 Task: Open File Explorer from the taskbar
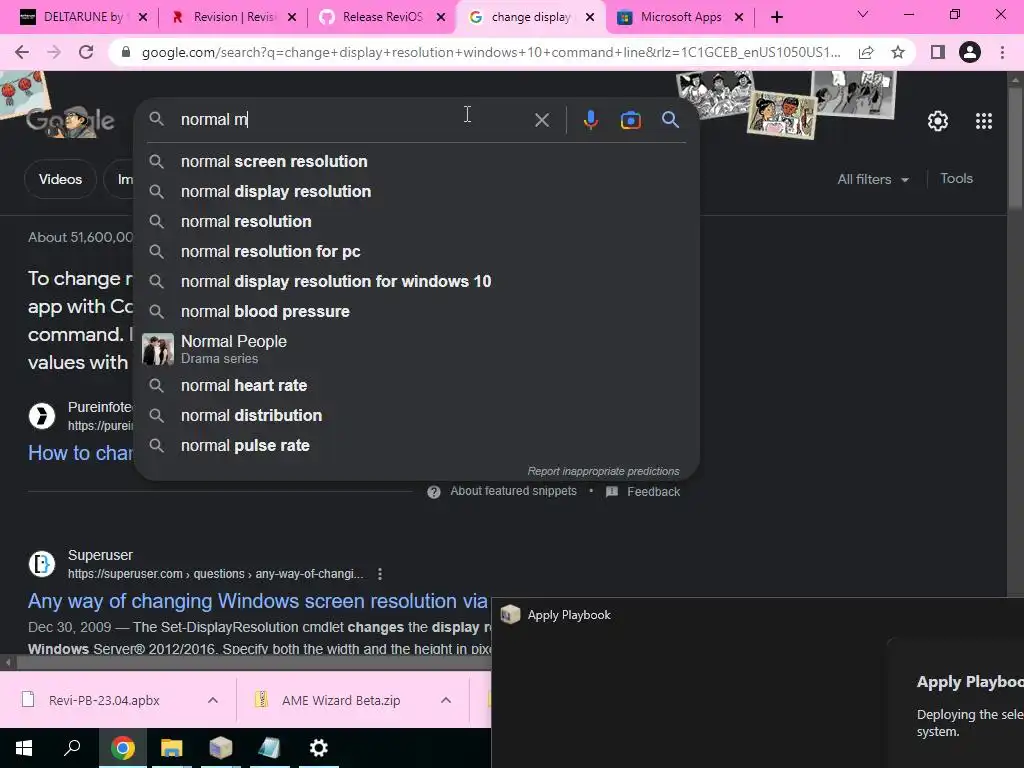point(172,748)
